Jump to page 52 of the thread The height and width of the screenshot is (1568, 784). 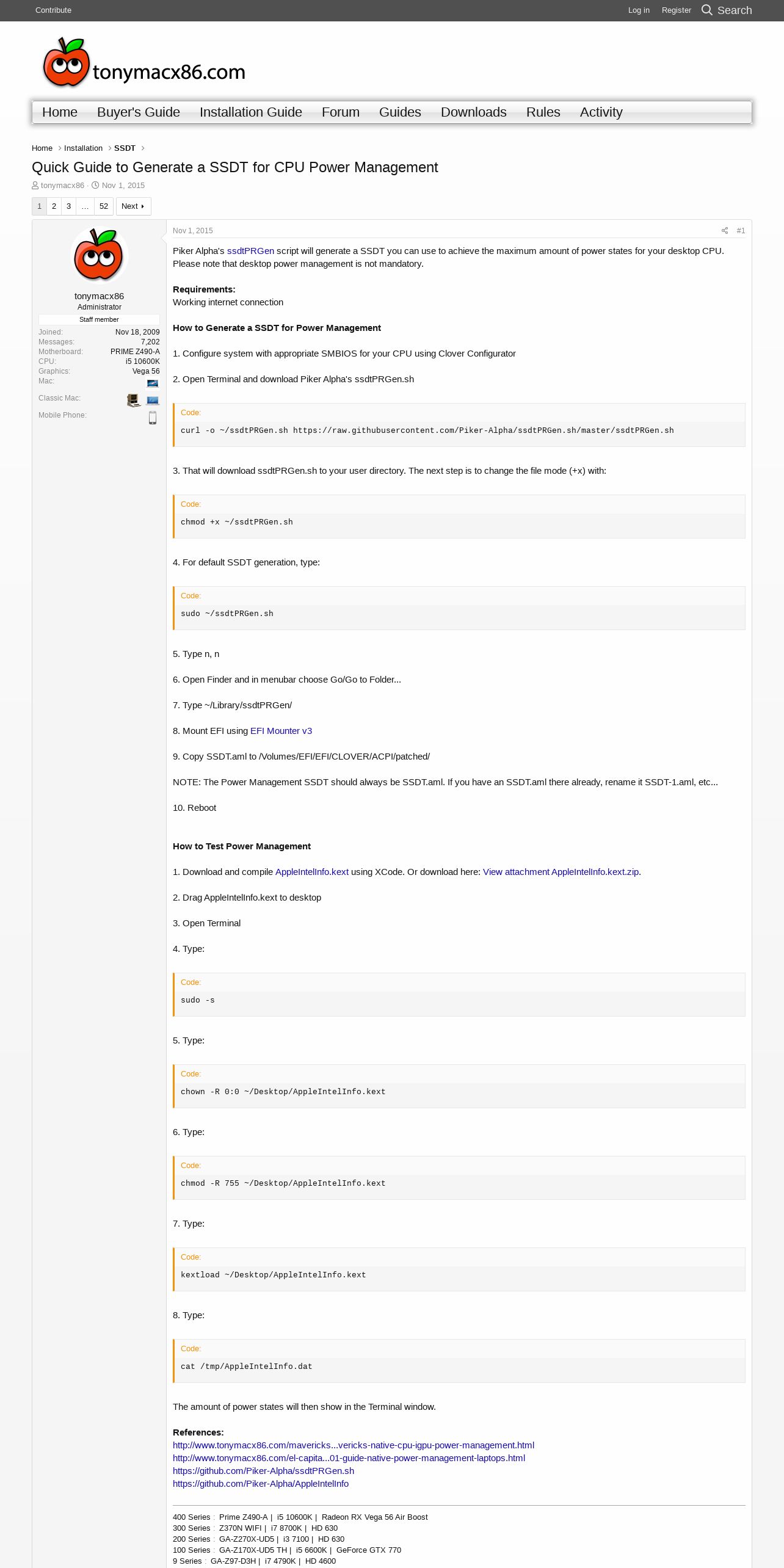(x=104, y=206)
